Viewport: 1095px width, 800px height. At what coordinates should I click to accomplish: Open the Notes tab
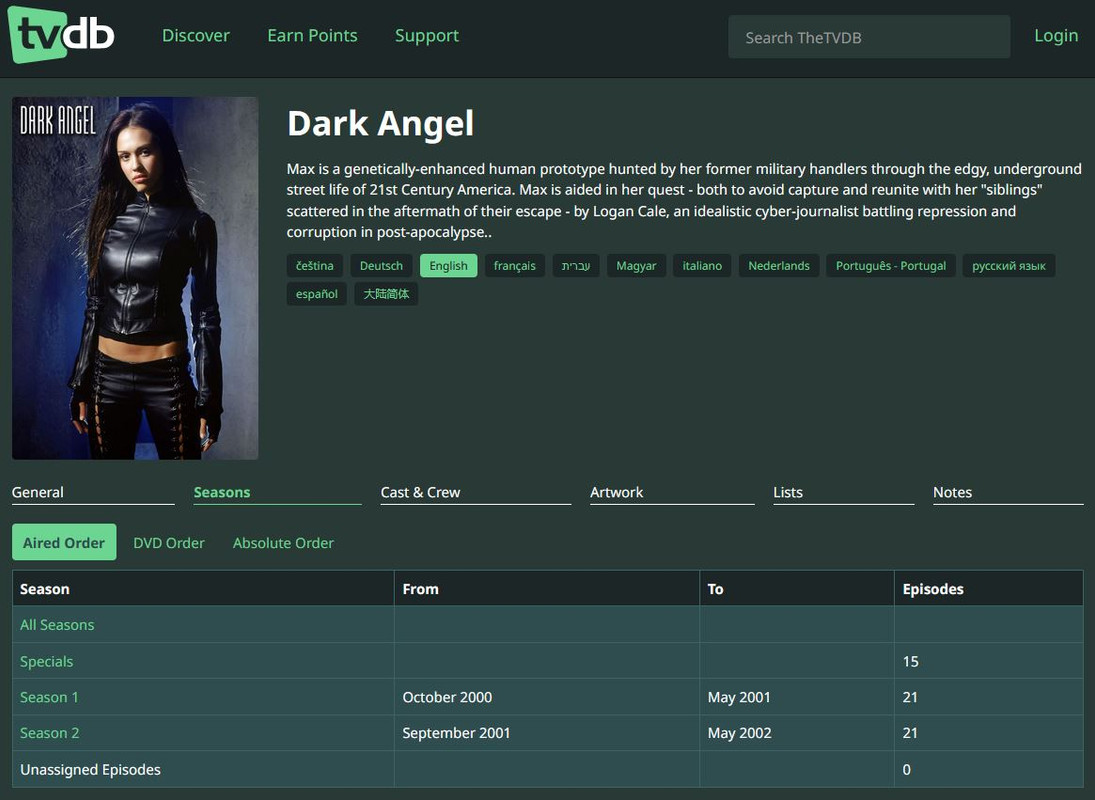pyautogui.click(x=1008, y=492)
